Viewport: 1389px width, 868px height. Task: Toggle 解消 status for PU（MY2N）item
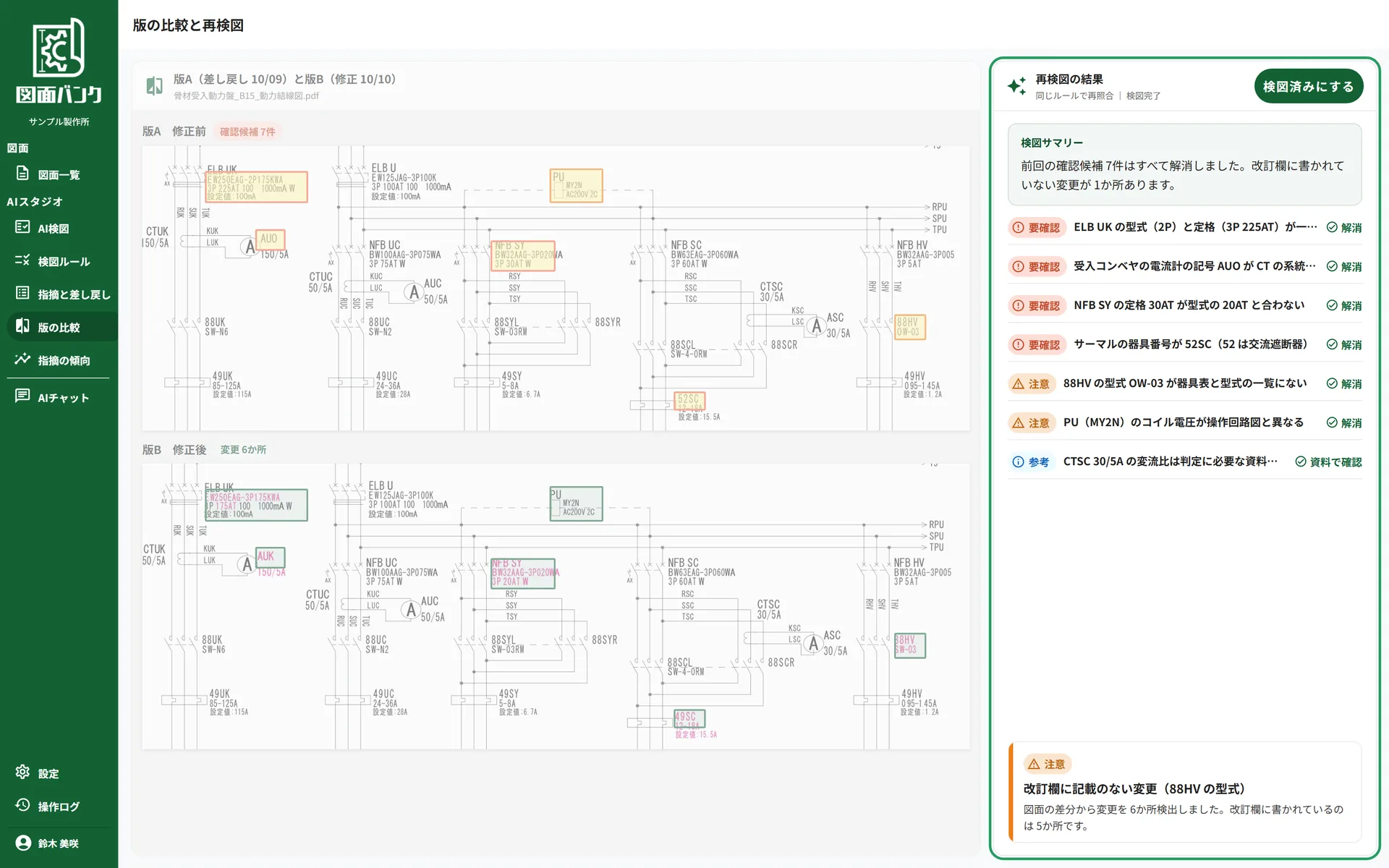(x=1344, y=422)
